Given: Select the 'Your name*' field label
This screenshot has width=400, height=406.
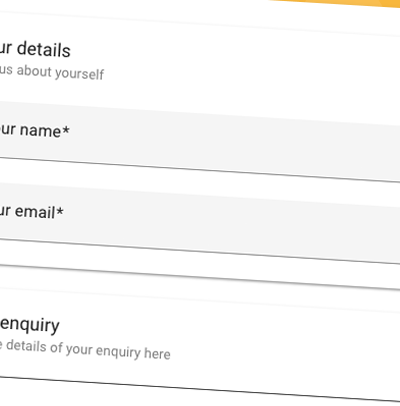Looking at the screenshot, I should [x=33, y=130].
